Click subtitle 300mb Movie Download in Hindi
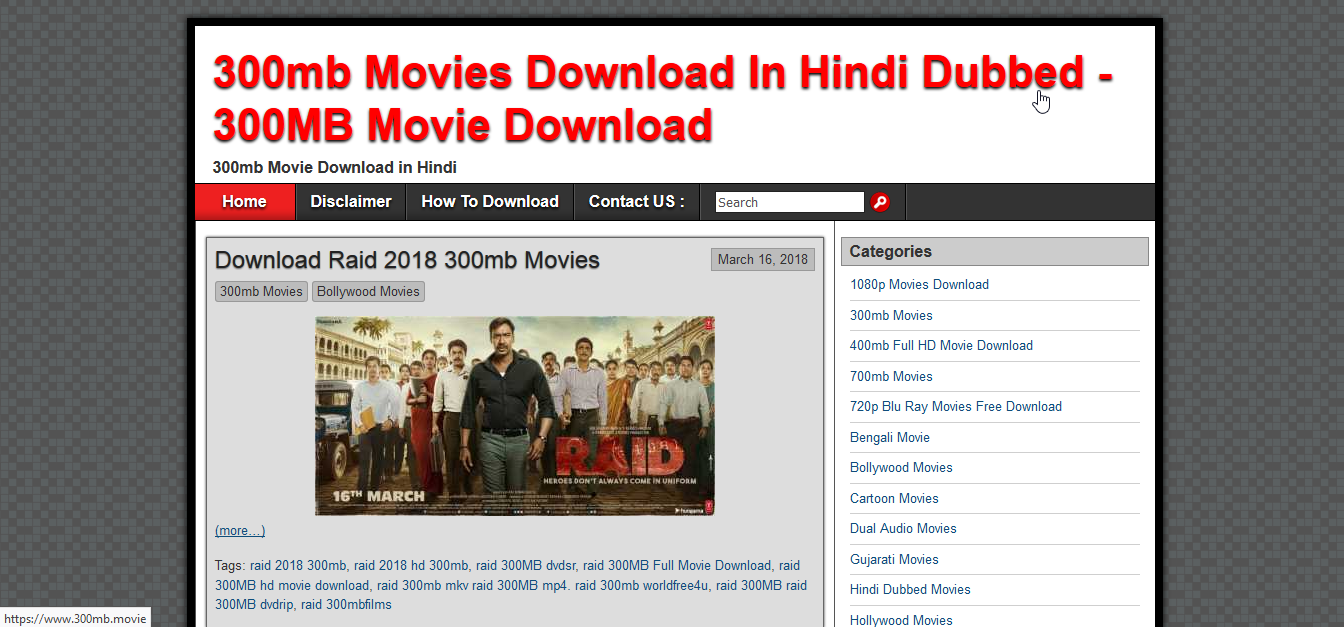 click(x=334, y=167)
